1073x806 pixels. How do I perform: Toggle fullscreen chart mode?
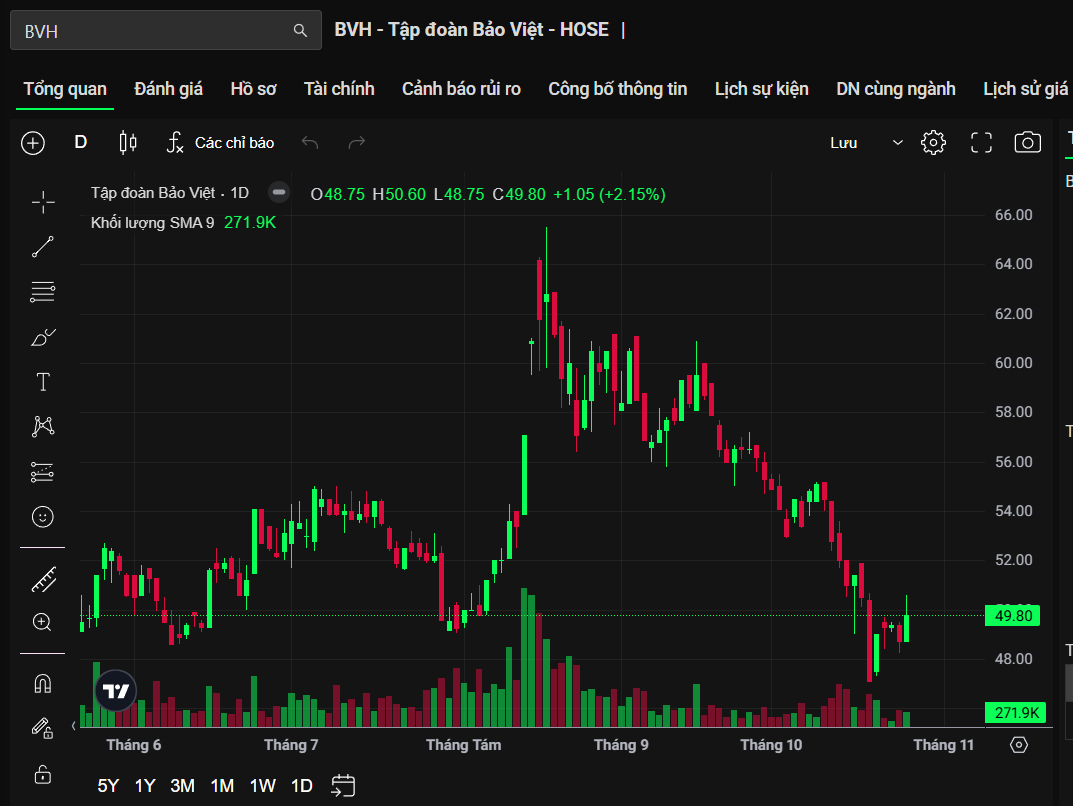[981, 143]
